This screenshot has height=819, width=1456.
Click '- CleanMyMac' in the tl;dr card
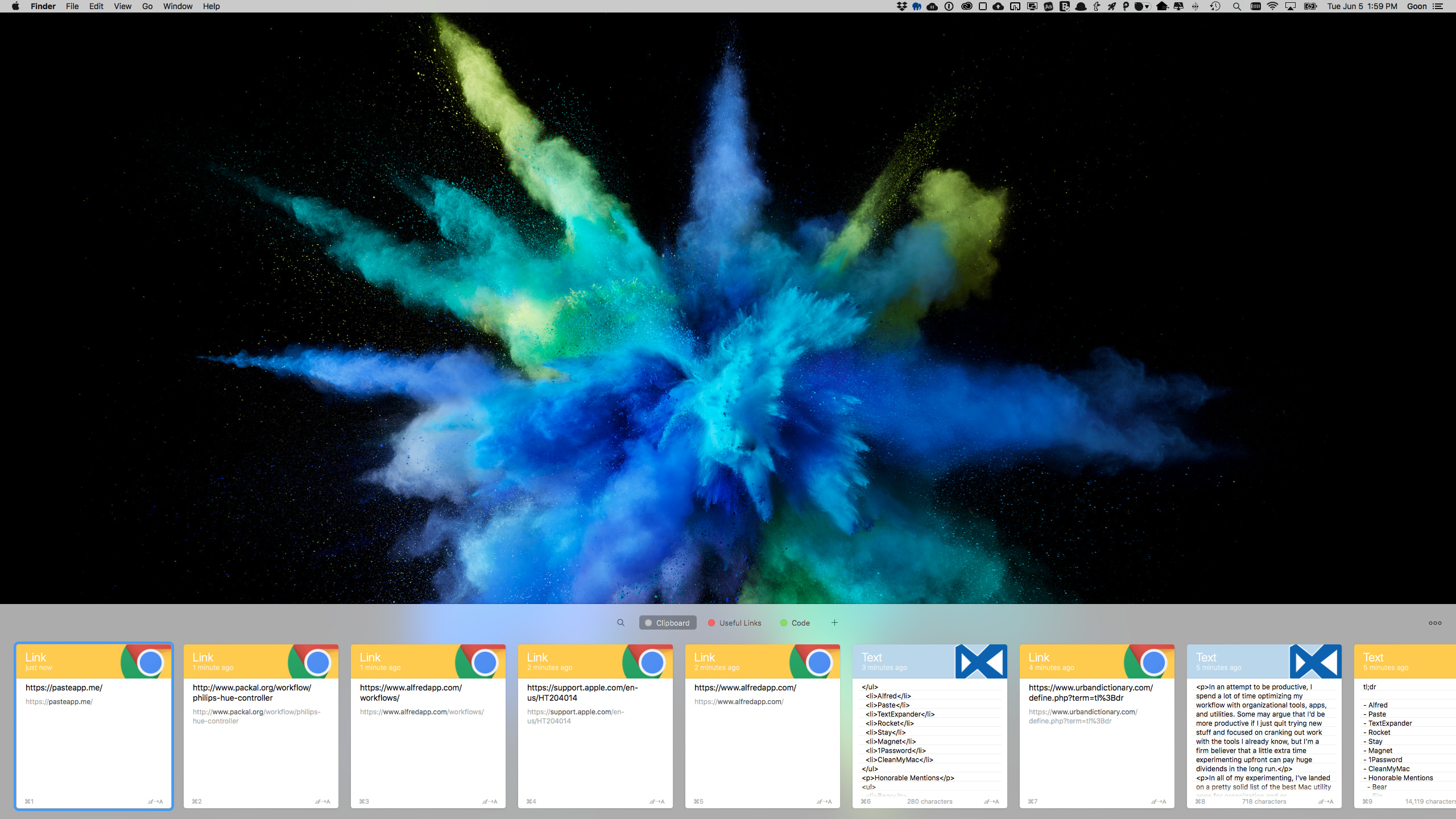pos(1386,769)
